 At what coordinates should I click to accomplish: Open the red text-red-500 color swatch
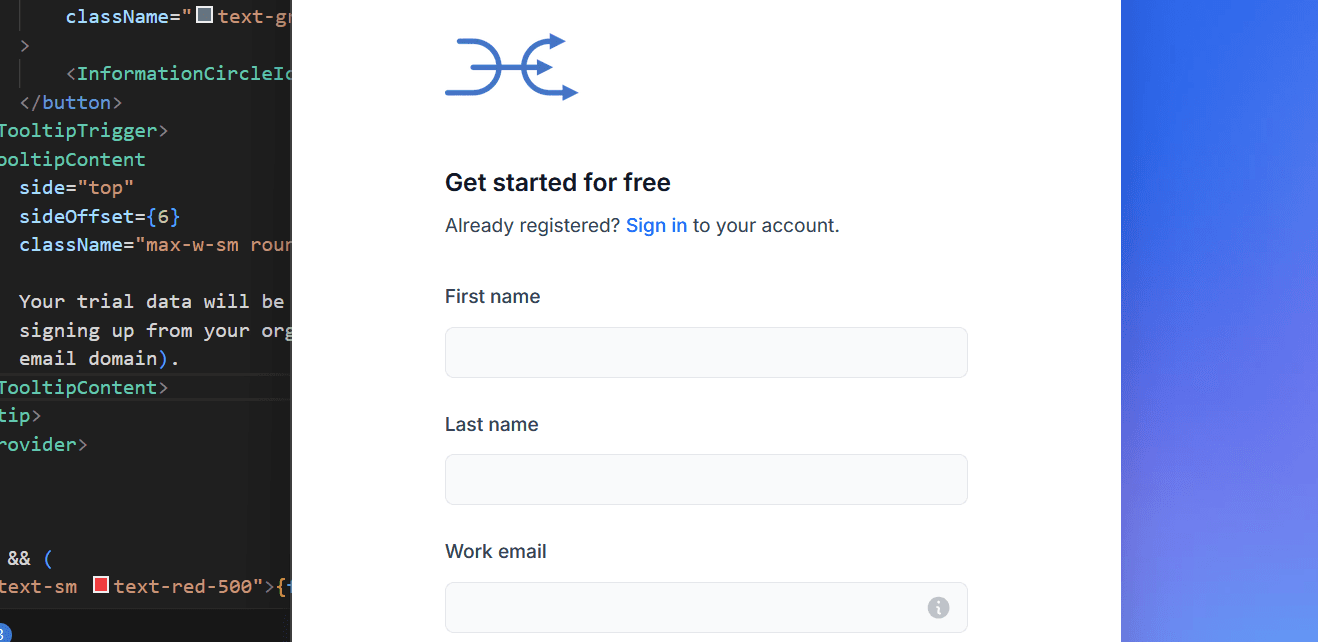coord(101,585)
